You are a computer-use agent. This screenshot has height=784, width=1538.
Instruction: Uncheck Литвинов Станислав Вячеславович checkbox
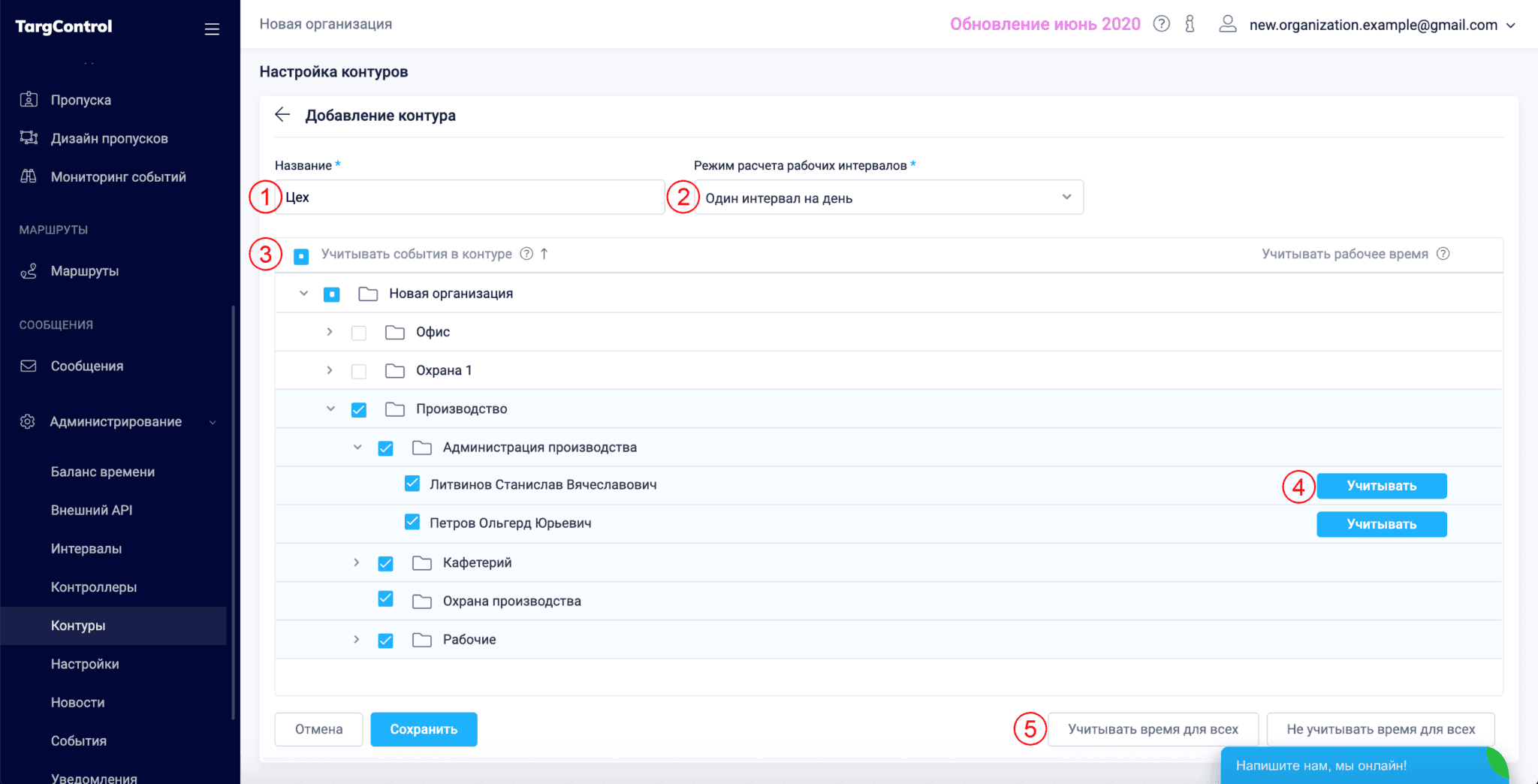tap(412, 484)
